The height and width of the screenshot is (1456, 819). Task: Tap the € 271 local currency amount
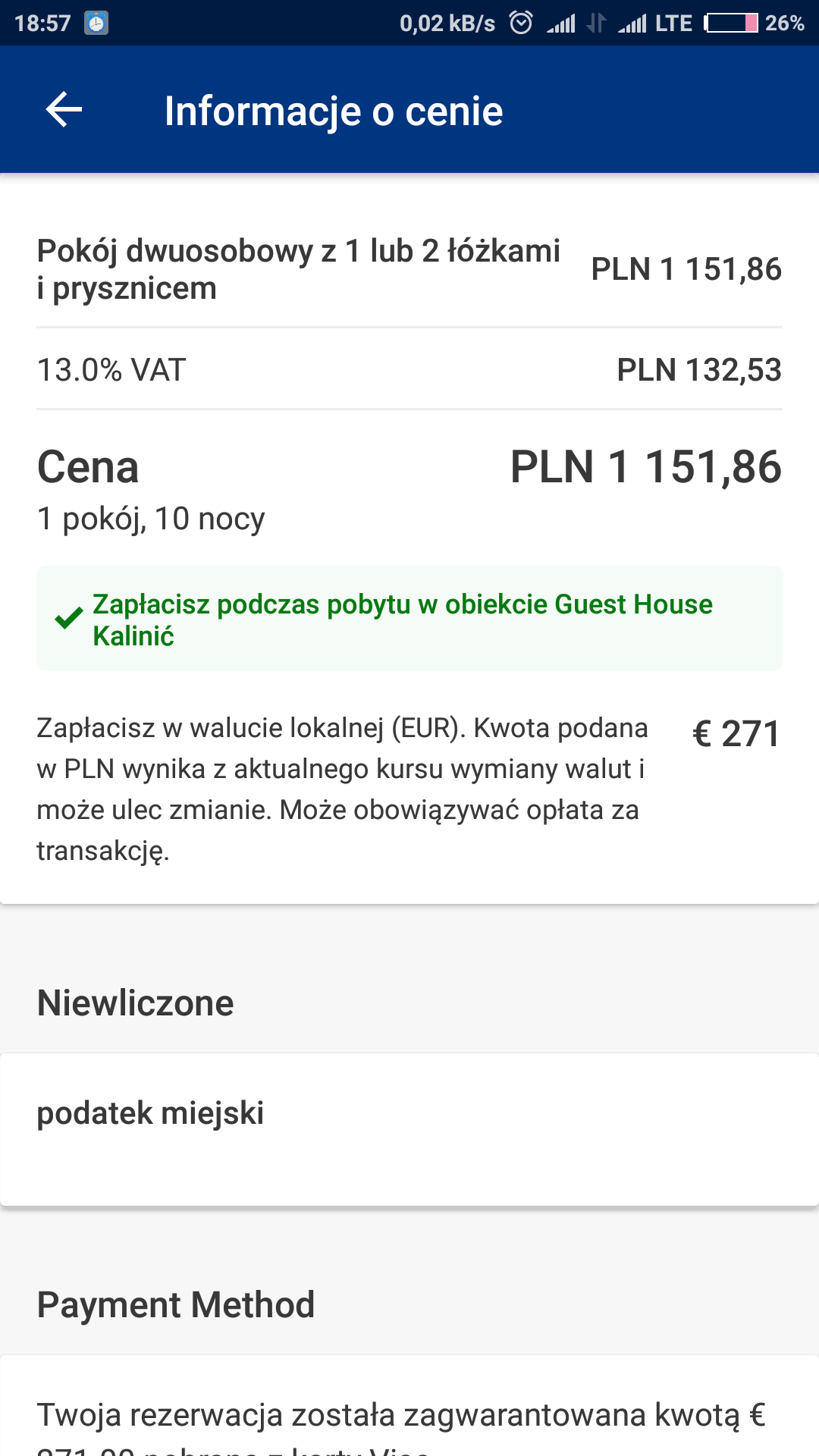(736, 733)
